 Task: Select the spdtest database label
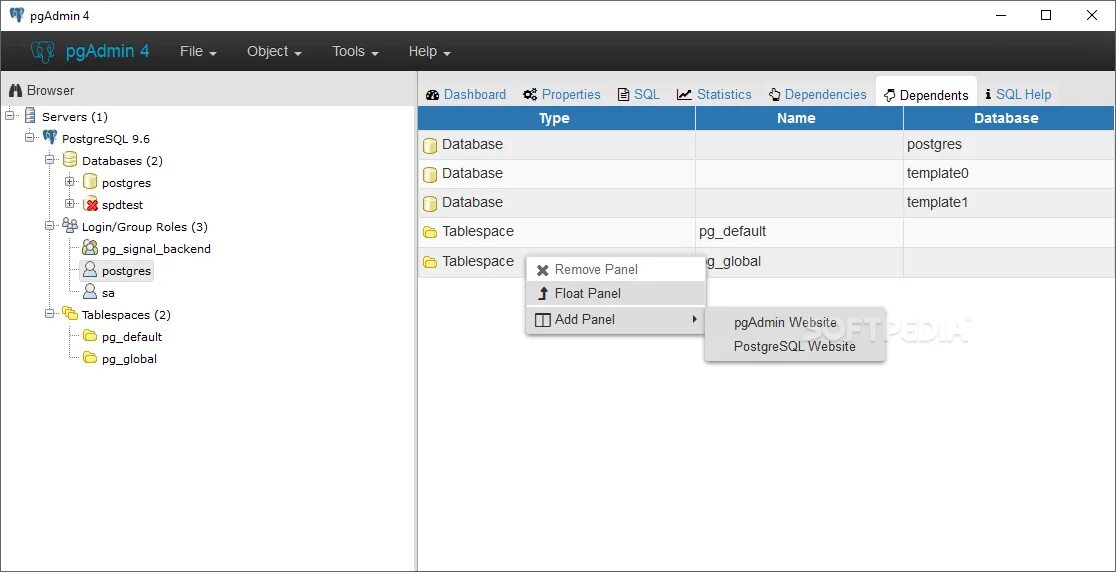click(x=122, y=205)
